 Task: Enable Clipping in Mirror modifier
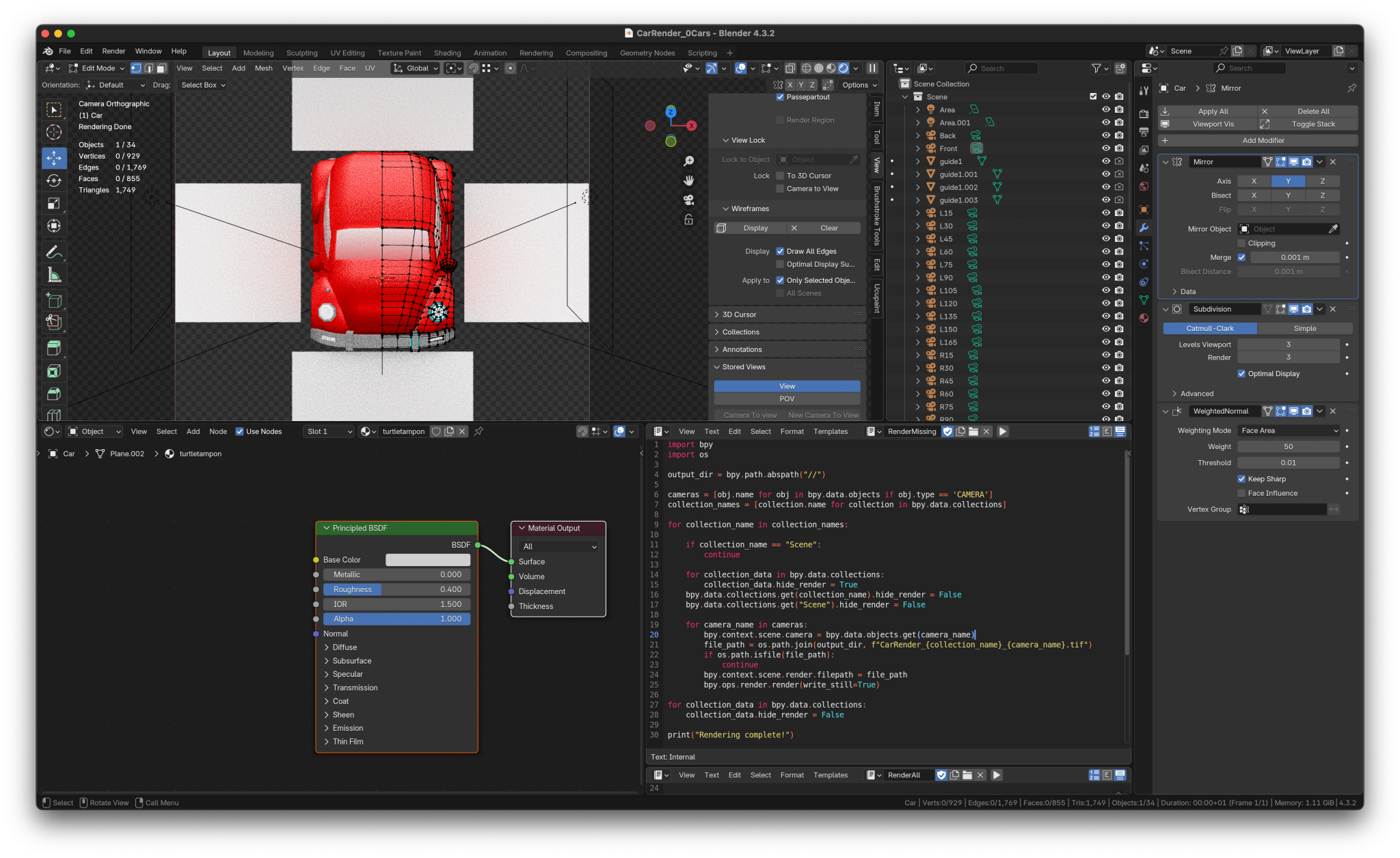click(1241, 243)
